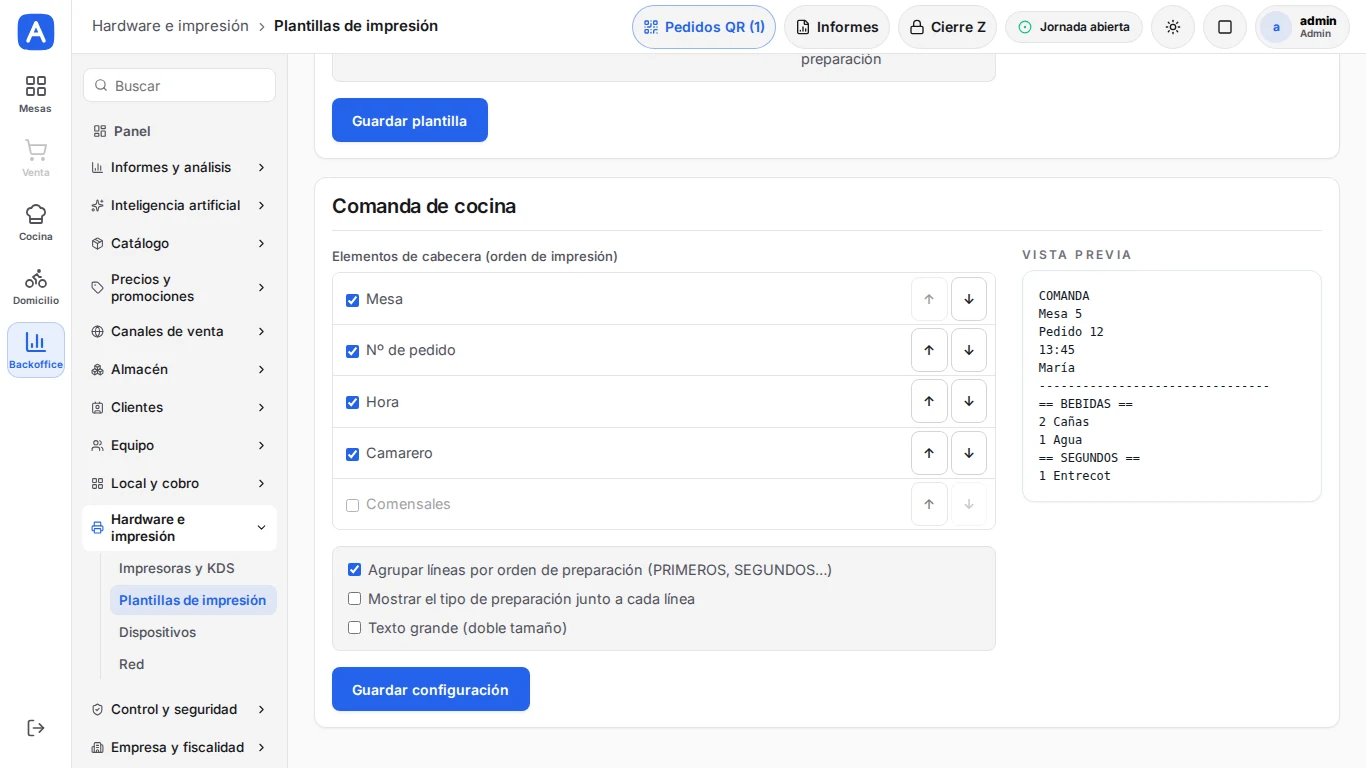Open Cierre Z button
Image resolution: width=1366 pixels, height=768 pixels.
click(x=947, y=27)
